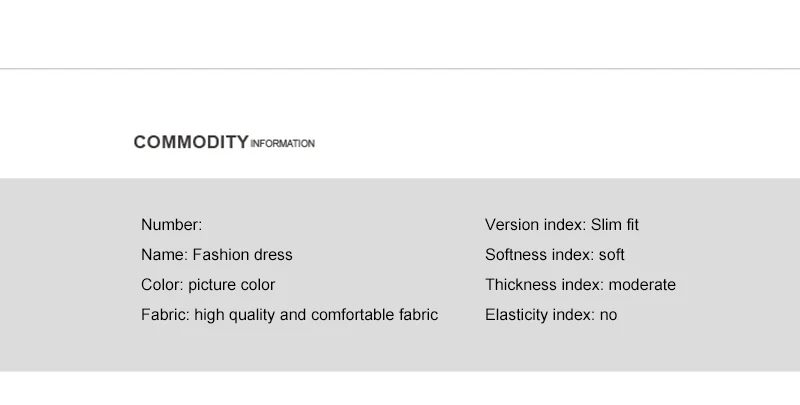Click the 'soft' softness value

(x=611, y=255)
